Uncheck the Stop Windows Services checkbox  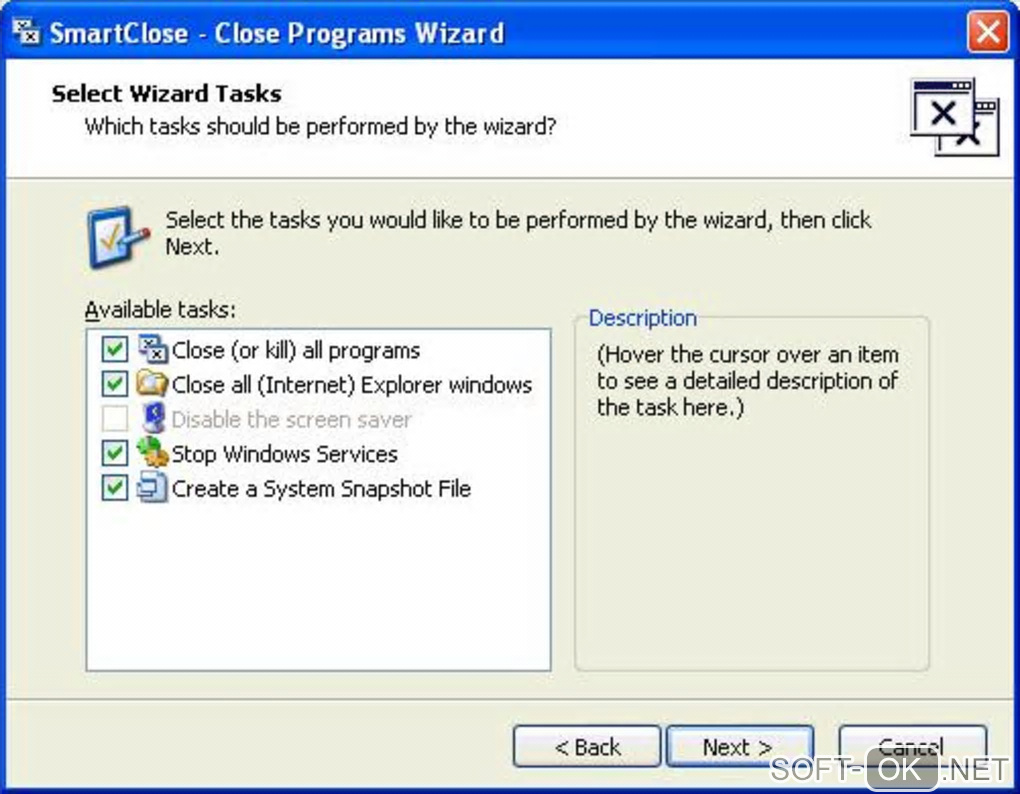(x=115, y=454)
